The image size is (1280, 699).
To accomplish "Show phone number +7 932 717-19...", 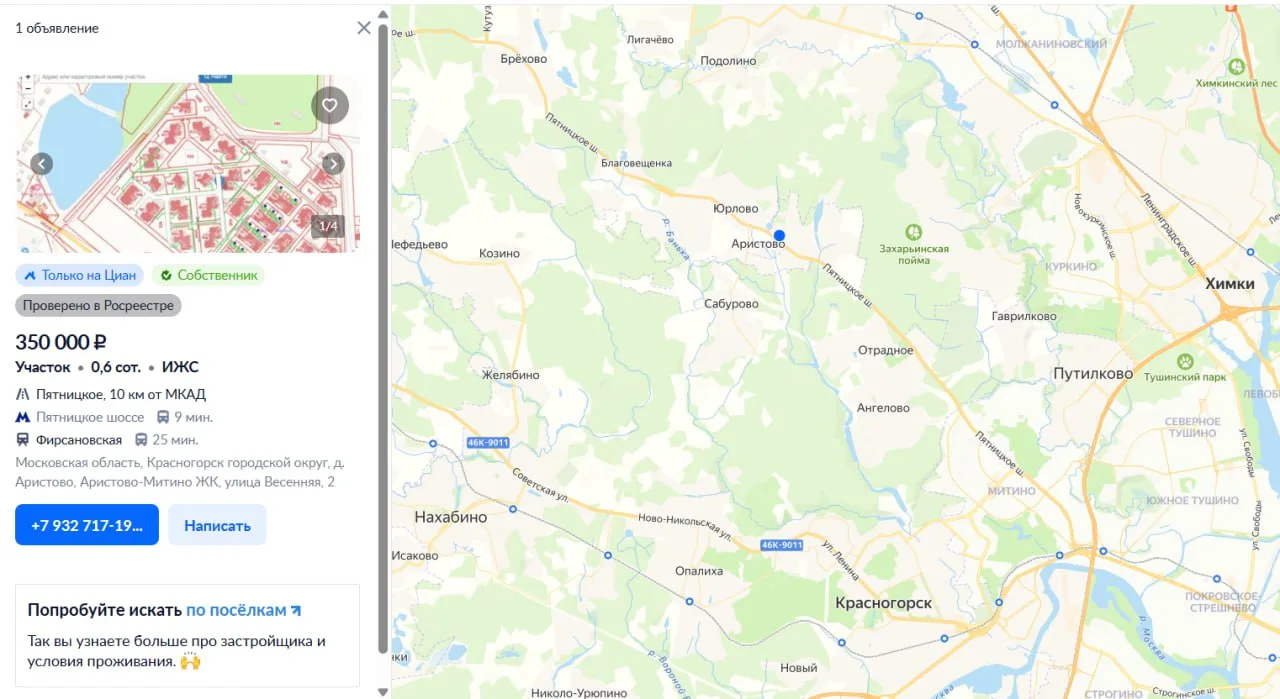I will [x=87, y=525].
